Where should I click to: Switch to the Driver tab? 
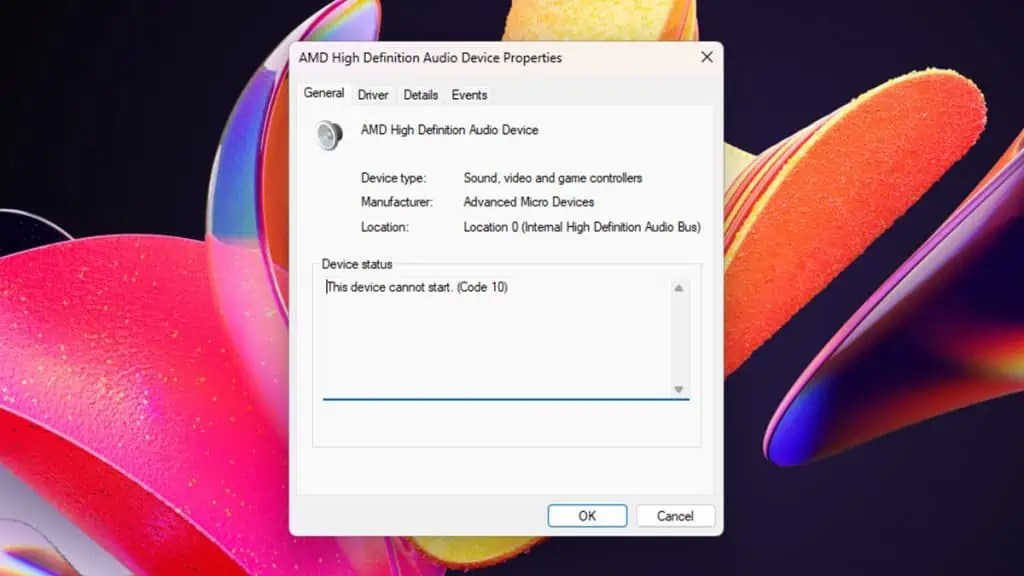[372, 94]
